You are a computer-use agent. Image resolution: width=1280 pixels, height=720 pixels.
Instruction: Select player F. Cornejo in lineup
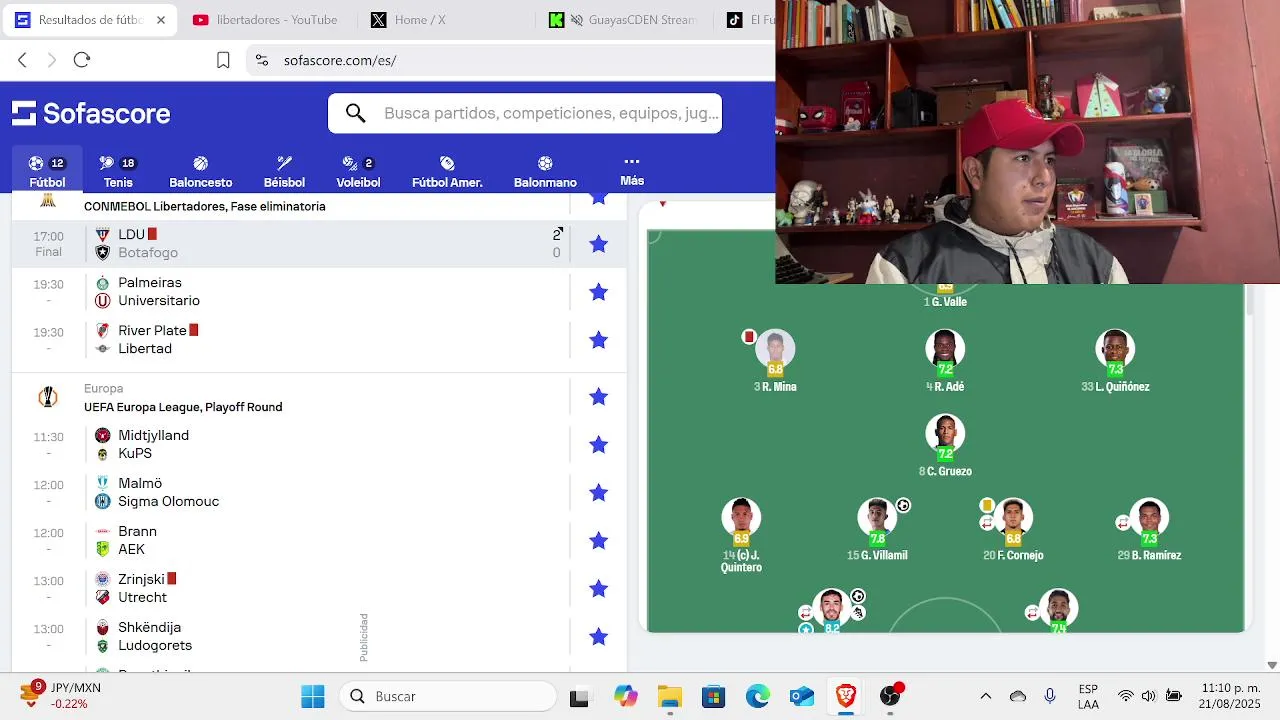pyautogui.click(x=1013, y=530)
